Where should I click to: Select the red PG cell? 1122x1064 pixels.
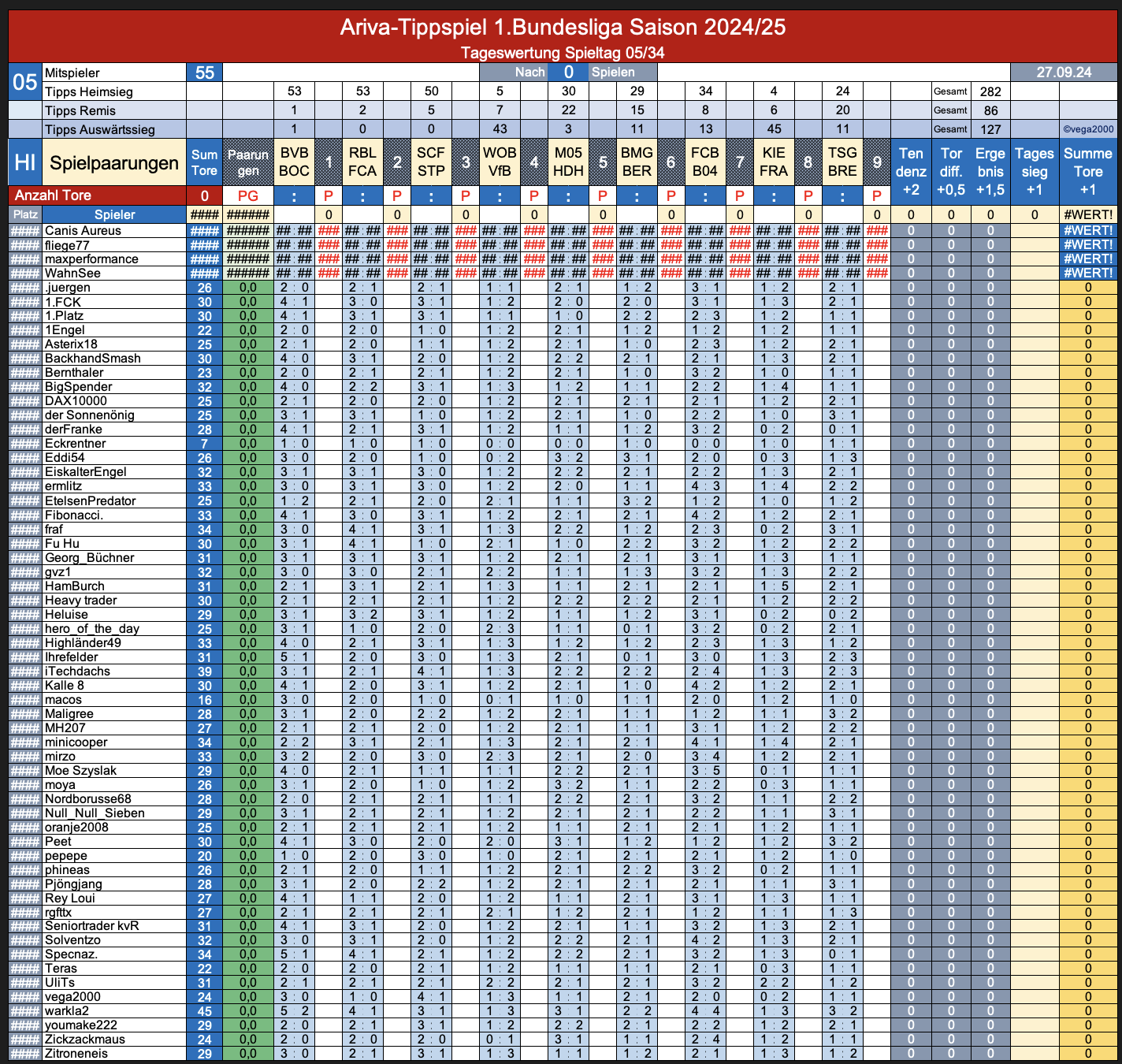(248, 195)
